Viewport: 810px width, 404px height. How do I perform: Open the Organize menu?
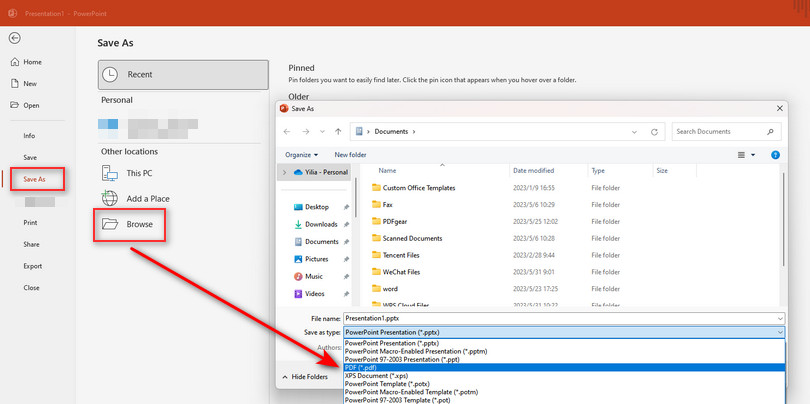(x=302, y=155)
